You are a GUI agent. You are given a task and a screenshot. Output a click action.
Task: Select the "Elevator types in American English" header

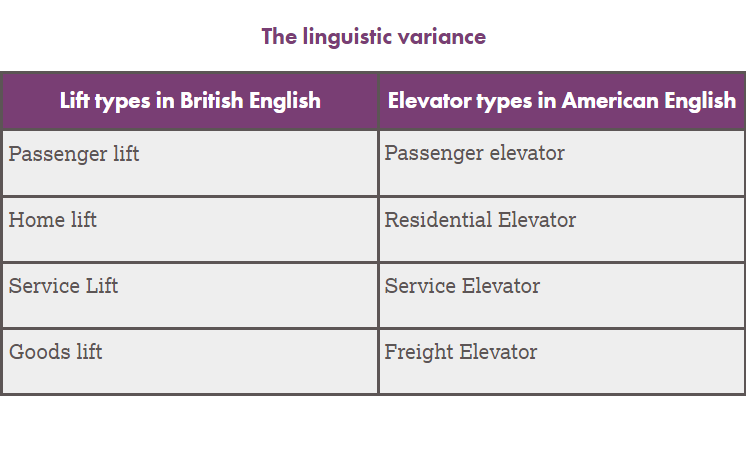pos(561,101)
